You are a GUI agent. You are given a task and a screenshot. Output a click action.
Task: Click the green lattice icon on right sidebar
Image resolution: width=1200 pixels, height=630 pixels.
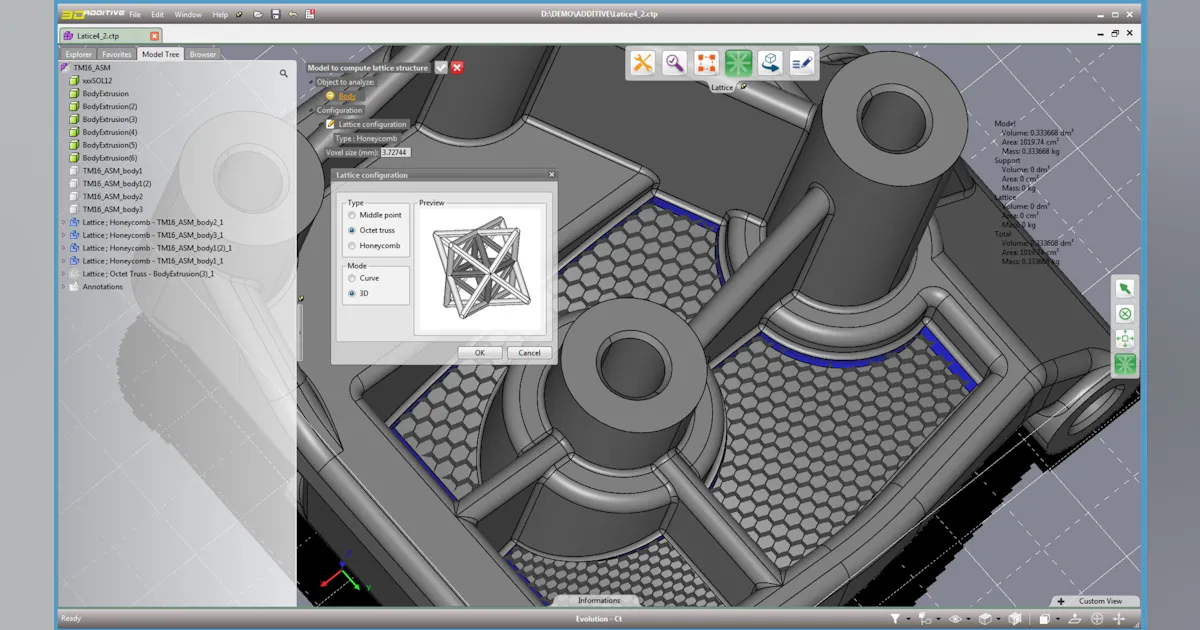1125,364
